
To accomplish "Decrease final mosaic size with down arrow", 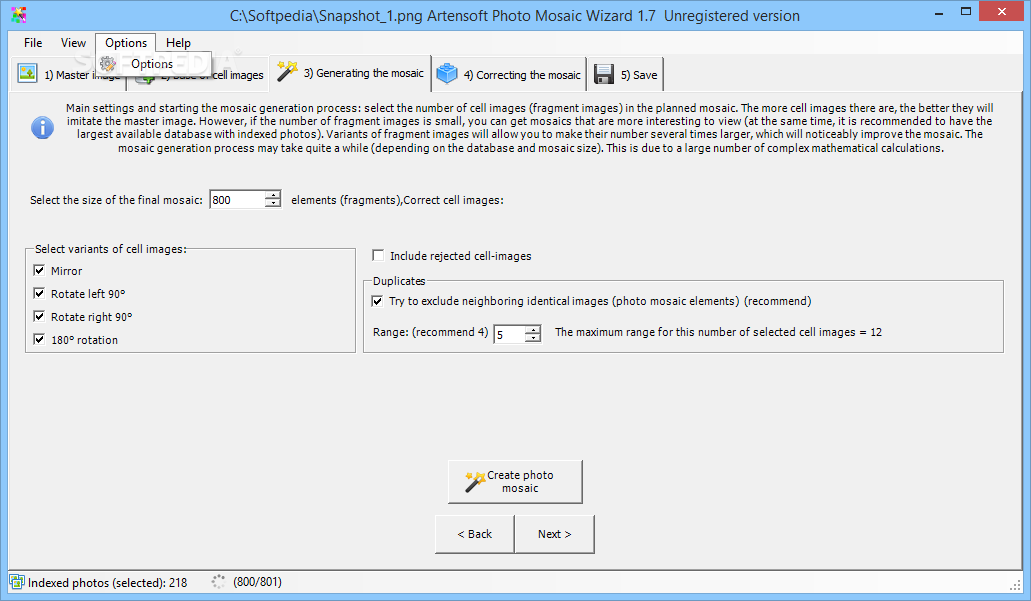I will pos(272,204).
